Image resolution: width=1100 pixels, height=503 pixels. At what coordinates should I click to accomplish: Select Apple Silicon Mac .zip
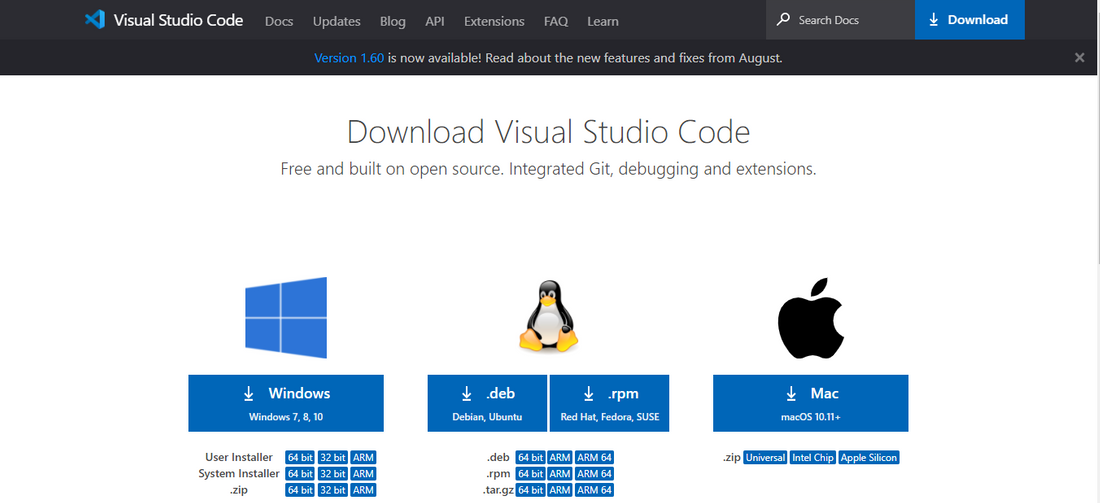[x=869, y=458]
